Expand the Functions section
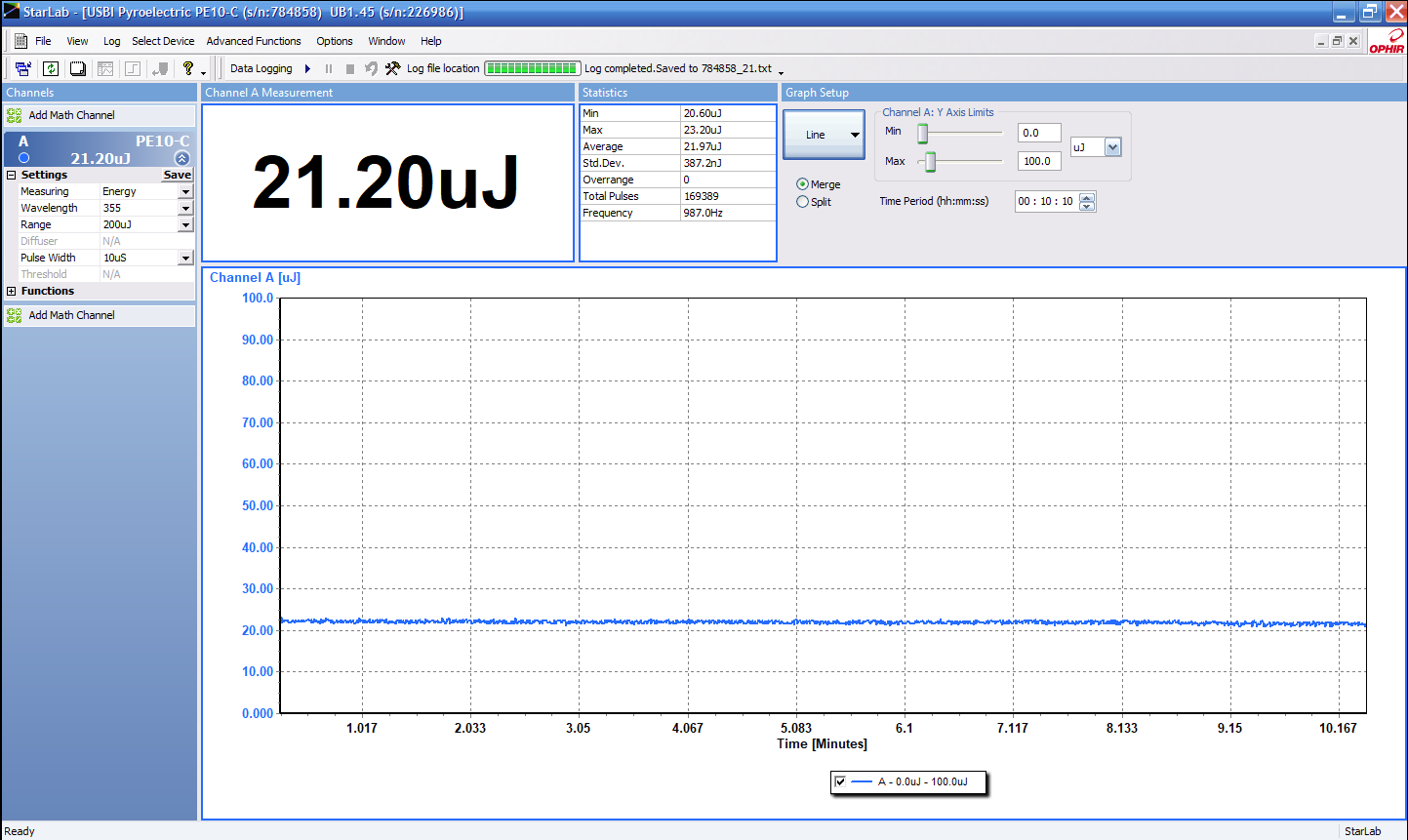This screenshot has width=1408, height=840. point(12,291)
